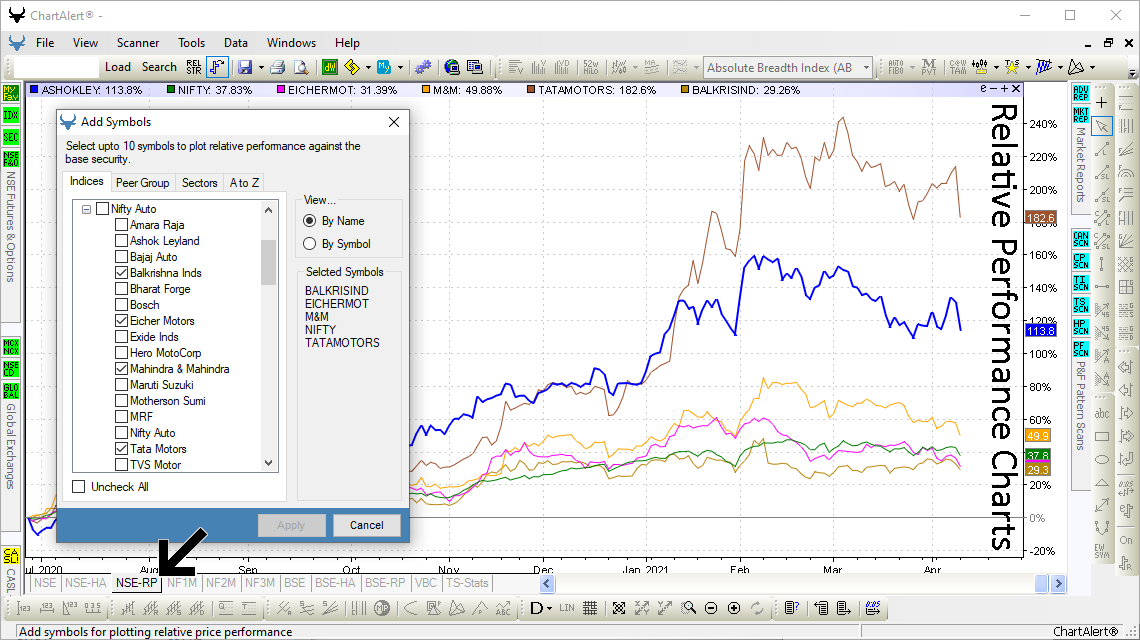Click the circled plus zoom-in icon
The height and width of the screenshot is (640, 1140).
pos(734,608)
